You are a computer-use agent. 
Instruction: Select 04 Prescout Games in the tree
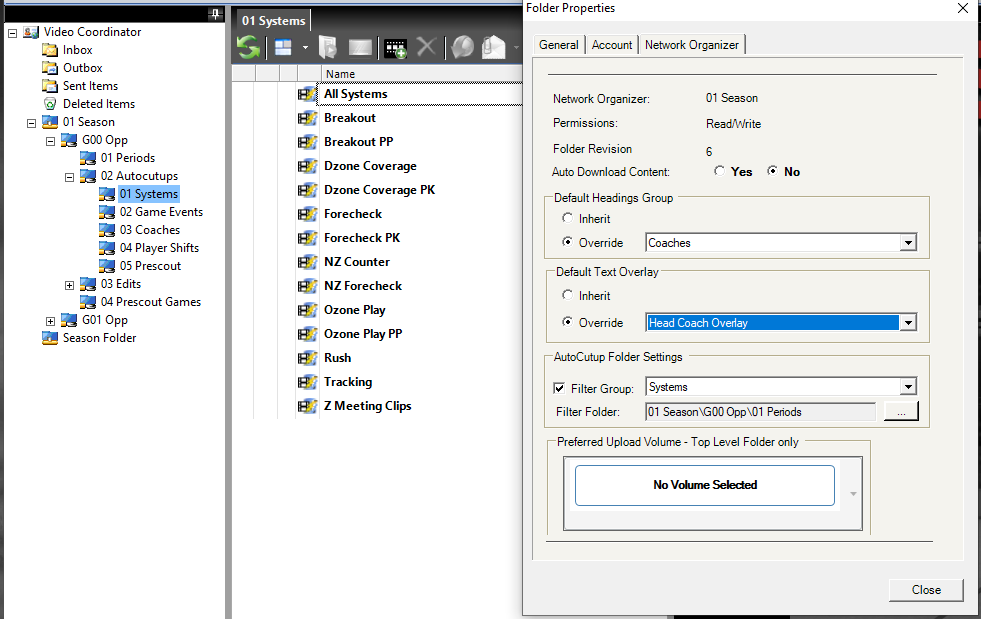pos(151,302)
